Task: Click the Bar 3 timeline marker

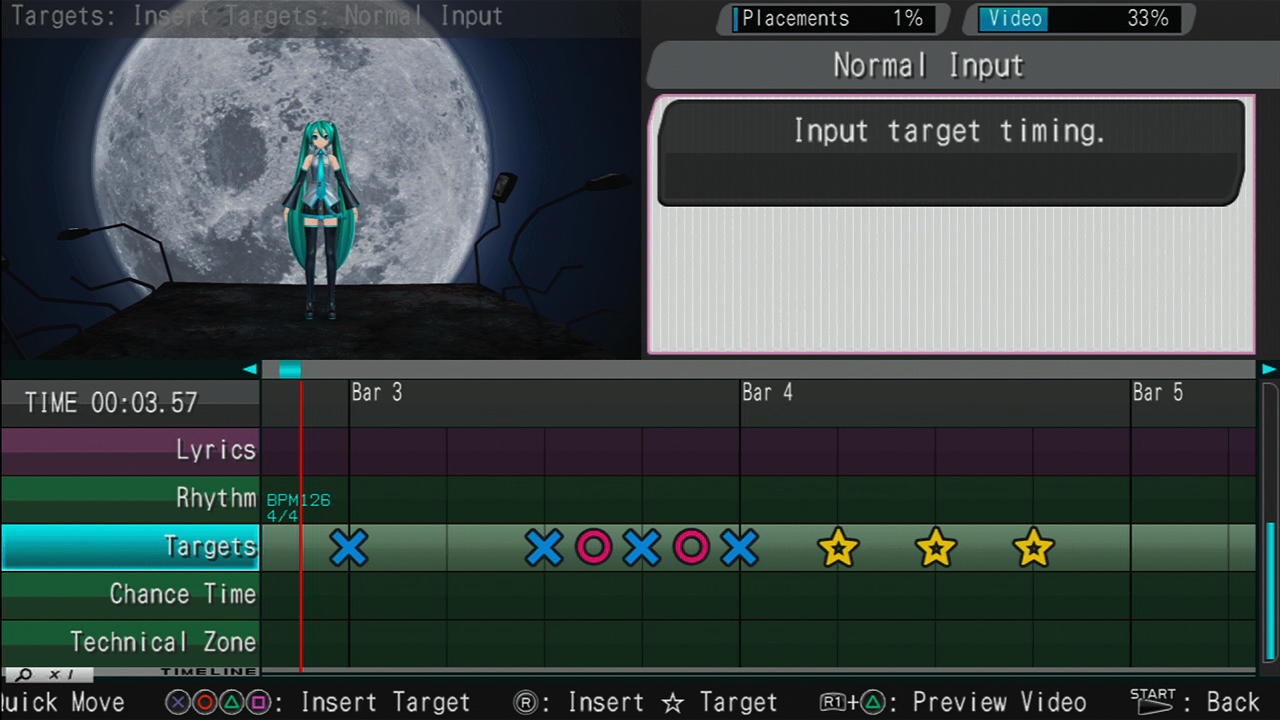Action: (x=376, y=393)
